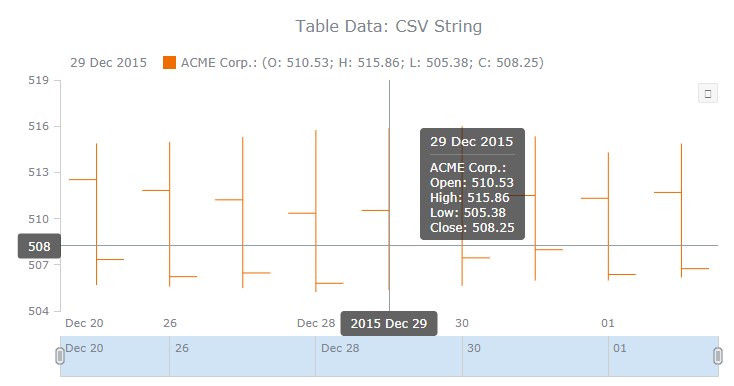Grab the right scroller handle
The height and width of the screenshot is (386, 734).
click(718, 356)
